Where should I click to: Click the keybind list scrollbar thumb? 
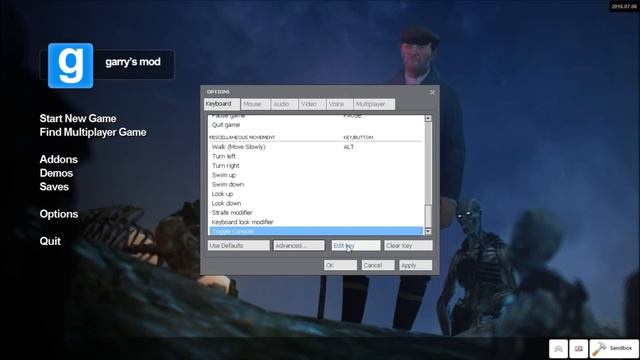428,215
